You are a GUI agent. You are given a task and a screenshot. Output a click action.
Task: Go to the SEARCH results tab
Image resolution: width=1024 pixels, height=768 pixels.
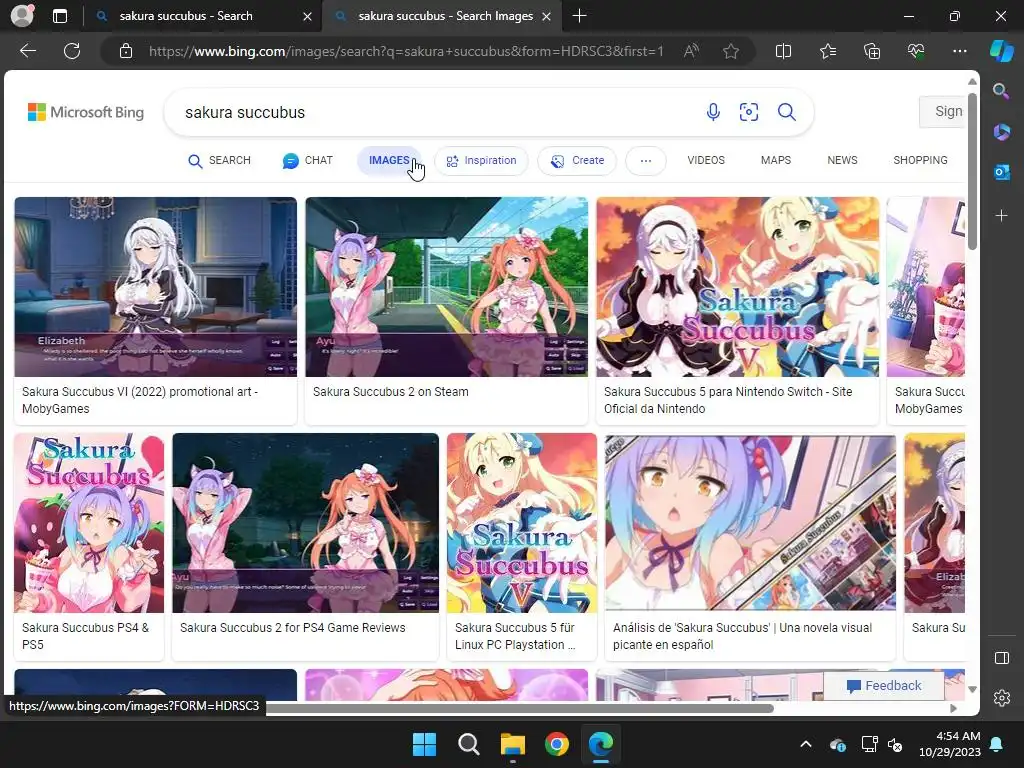[219, 161]
